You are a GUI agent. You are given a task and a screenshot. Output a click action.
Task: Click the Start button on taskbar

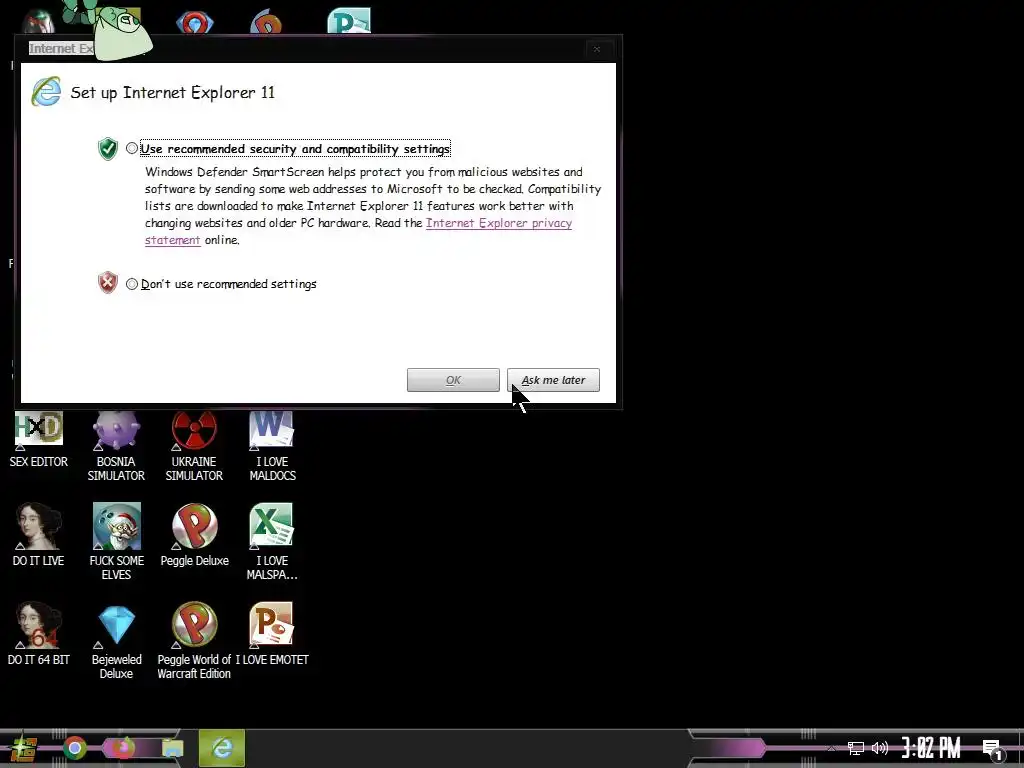pos(24,748)
